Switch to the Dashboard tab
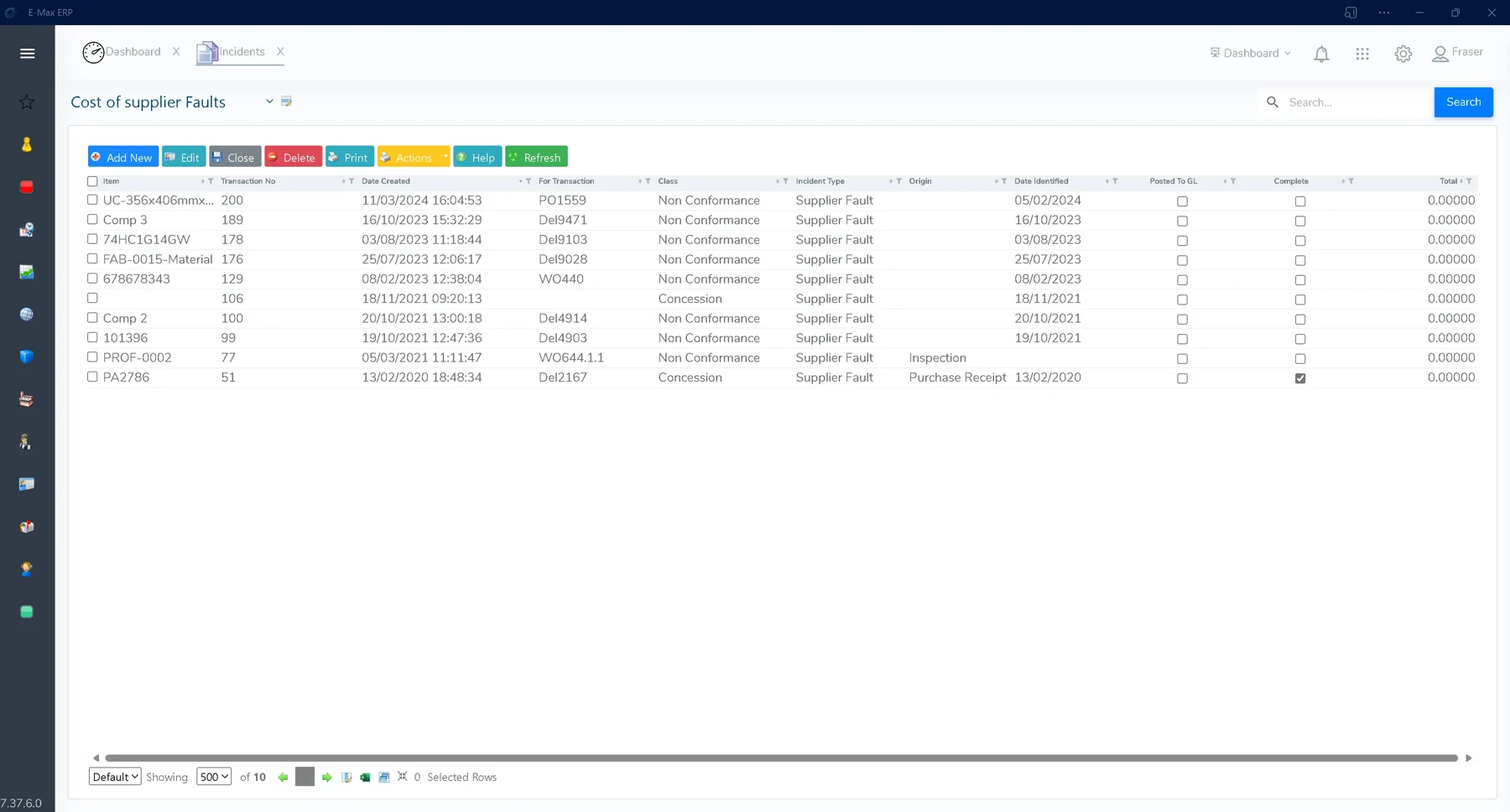Viewport: 1510px width, 812px height. (122, 52)
